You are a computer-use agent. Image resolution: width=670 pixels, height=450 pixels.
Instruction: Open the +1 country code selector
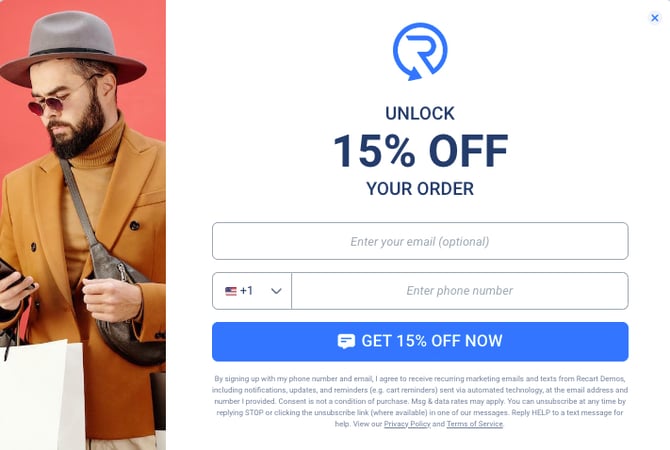point(252,291)
